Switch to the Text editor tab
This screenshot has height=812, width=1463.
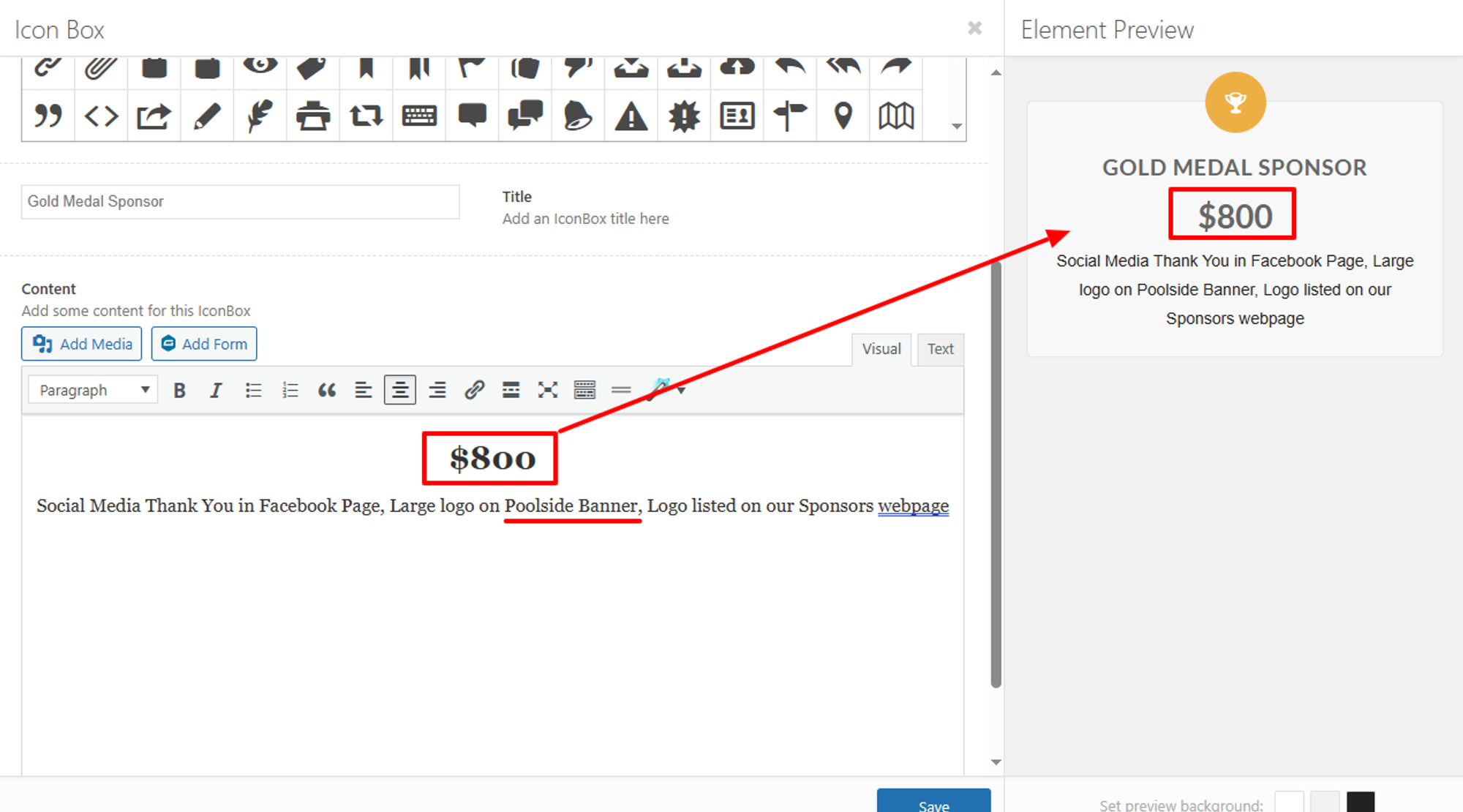[940, 349]
